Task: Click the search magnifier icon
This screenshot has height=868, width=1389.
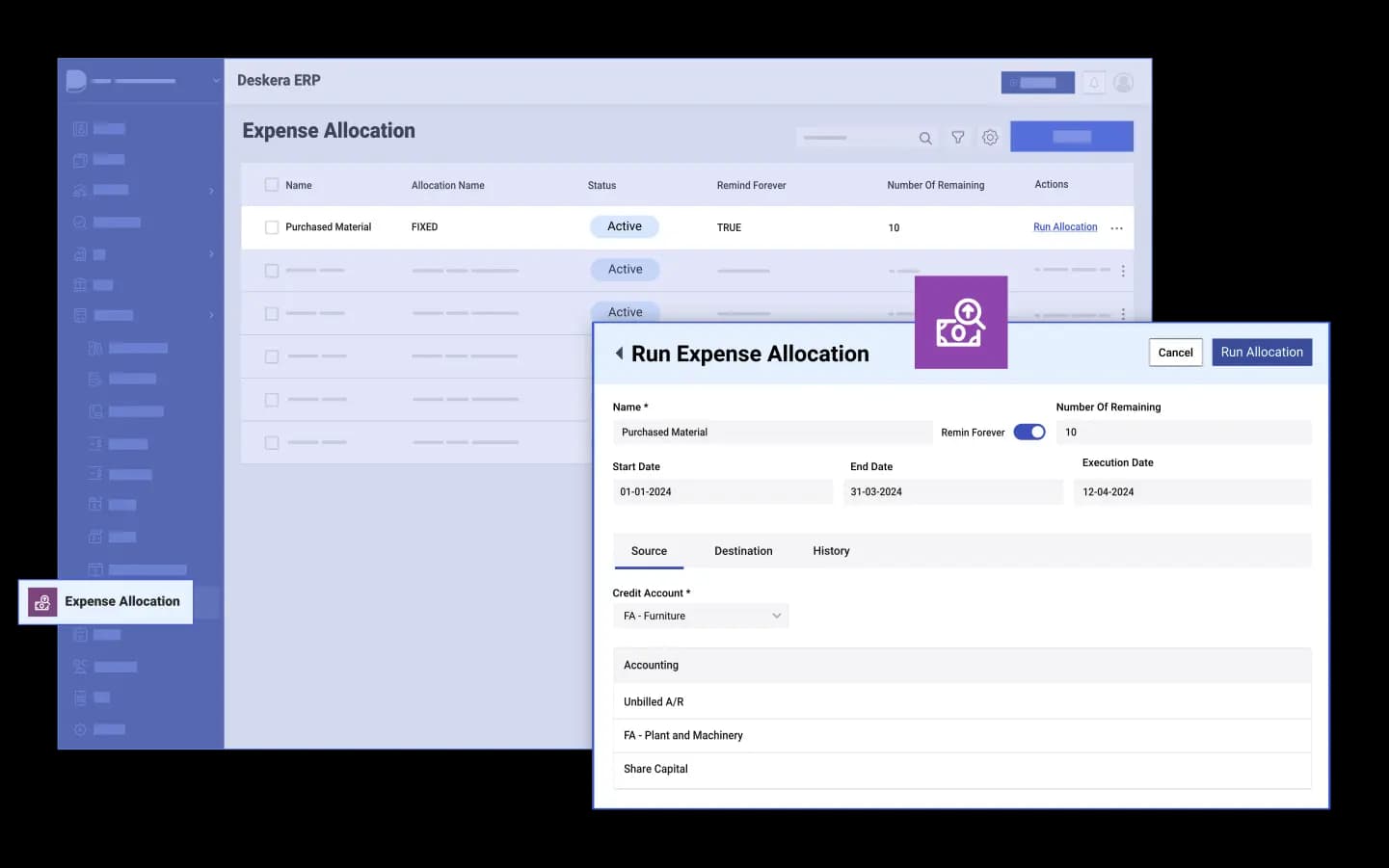Action: [925, 138]
